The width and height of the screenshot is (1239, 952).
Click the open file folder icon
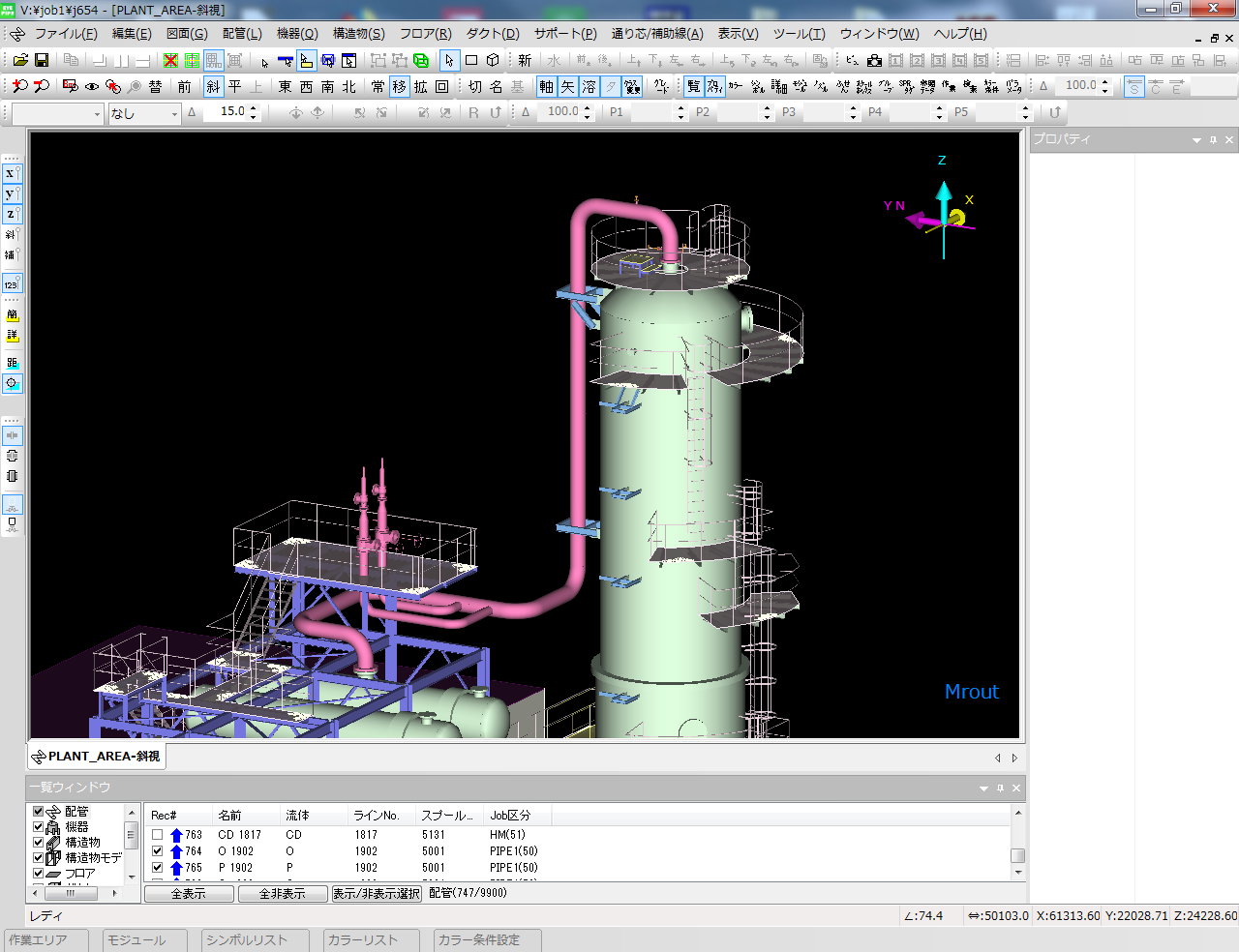point(20,60)
